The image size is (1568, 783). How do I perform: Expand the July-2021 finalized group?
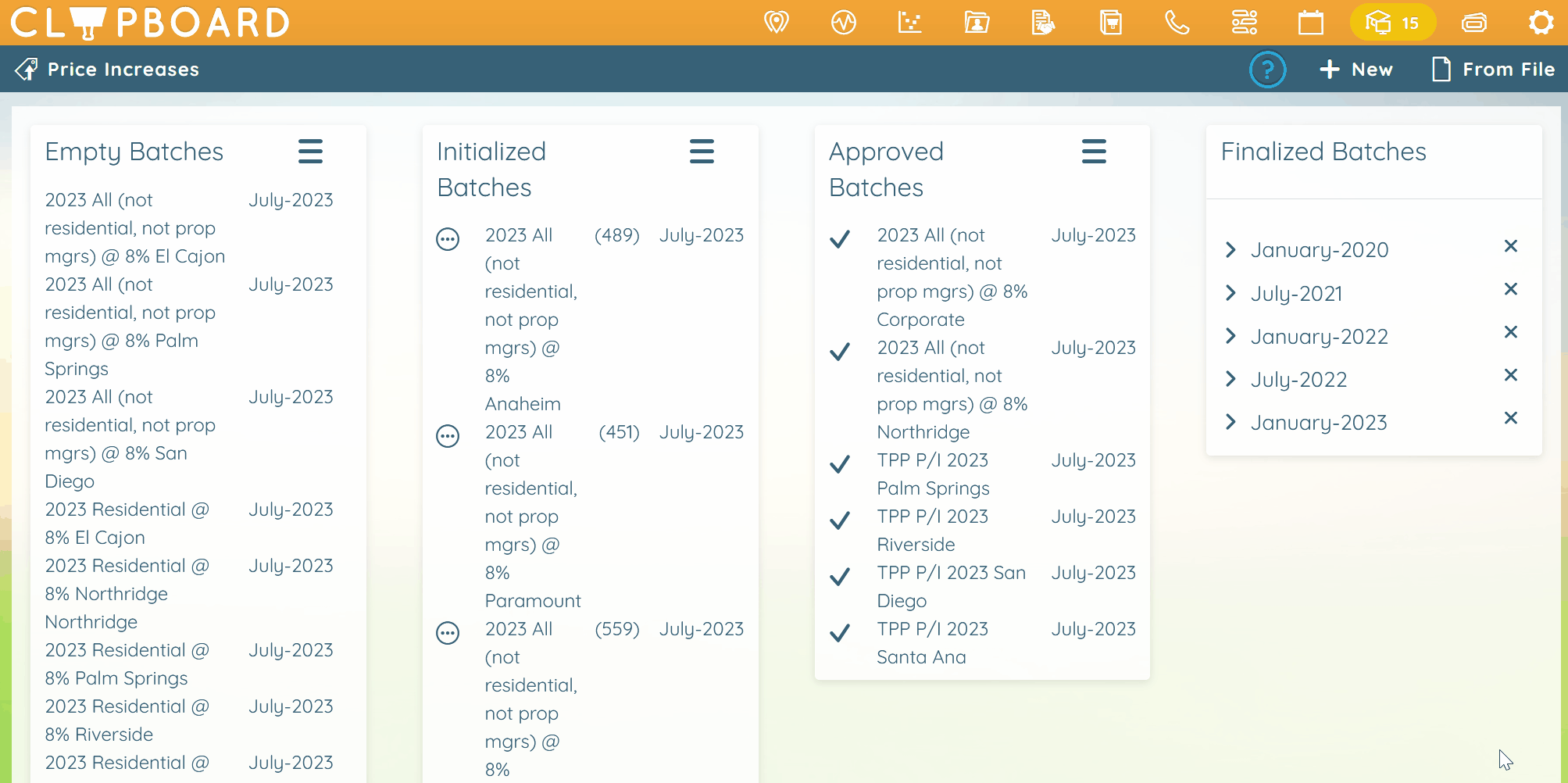pos(1231,292)
